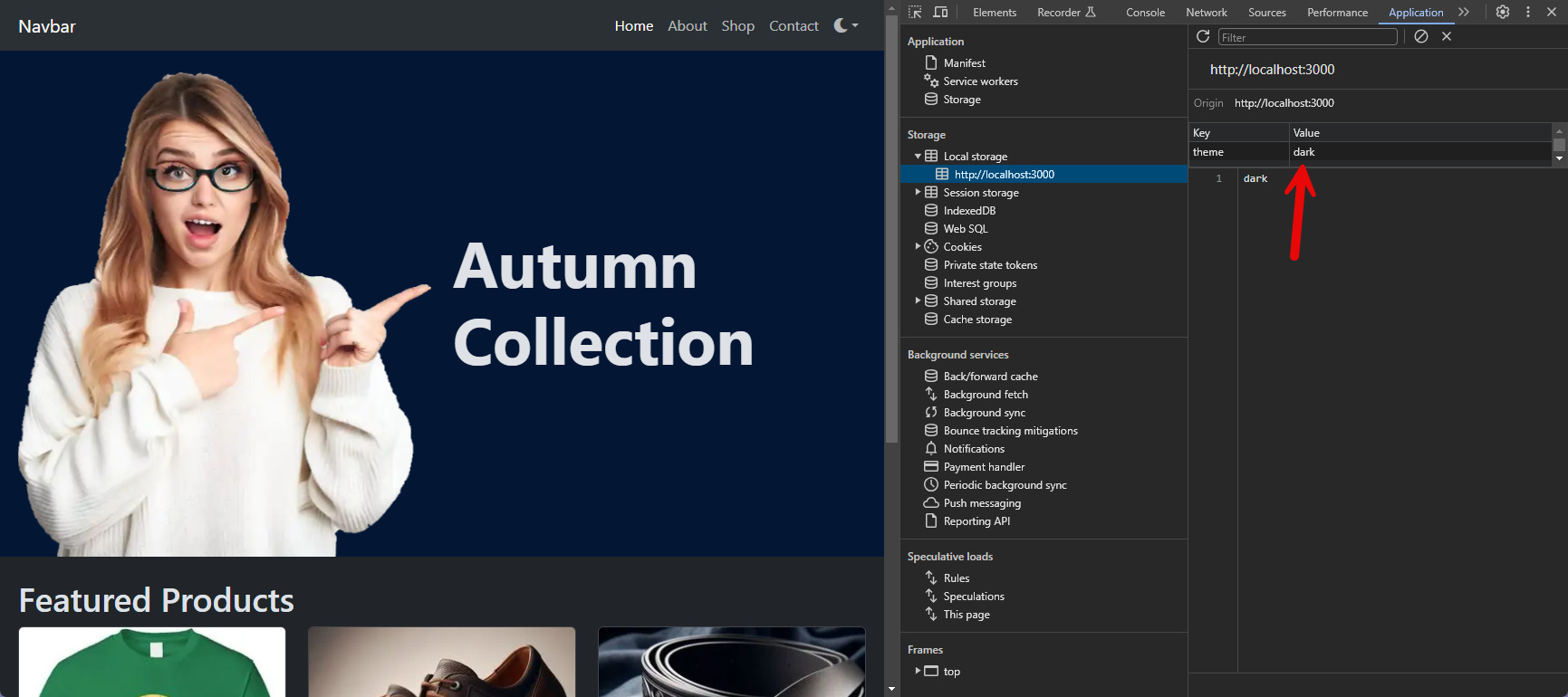Click the inspect element picker icon

pos(915,12)
